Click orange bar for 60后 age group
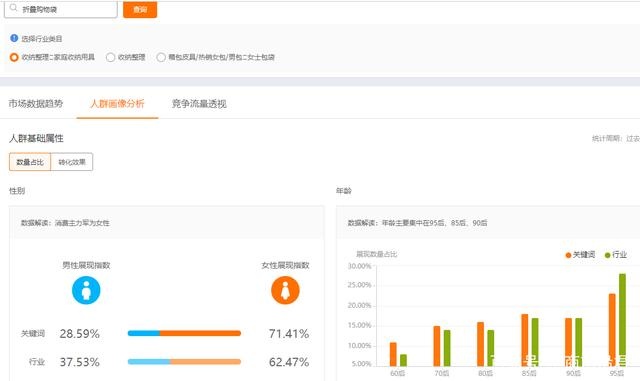 coord(393,354)
